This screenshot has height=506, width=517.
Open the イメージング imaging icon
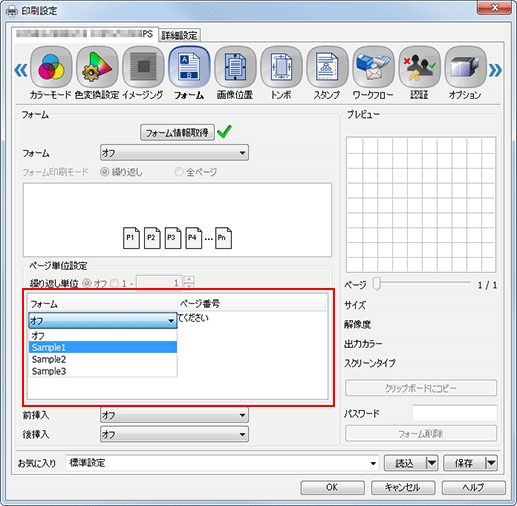143,68
